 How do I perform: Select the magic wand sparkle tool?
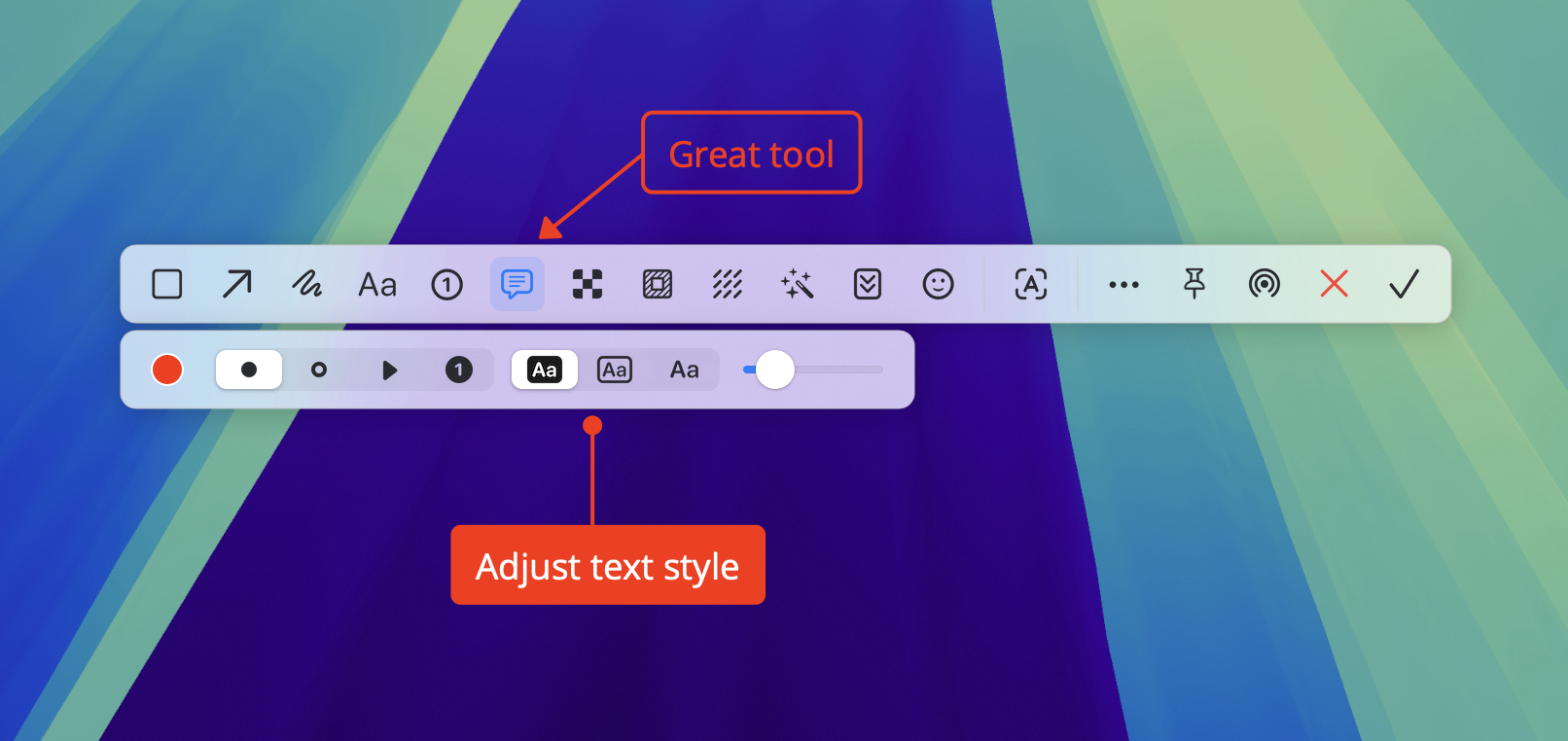(798, 284)
